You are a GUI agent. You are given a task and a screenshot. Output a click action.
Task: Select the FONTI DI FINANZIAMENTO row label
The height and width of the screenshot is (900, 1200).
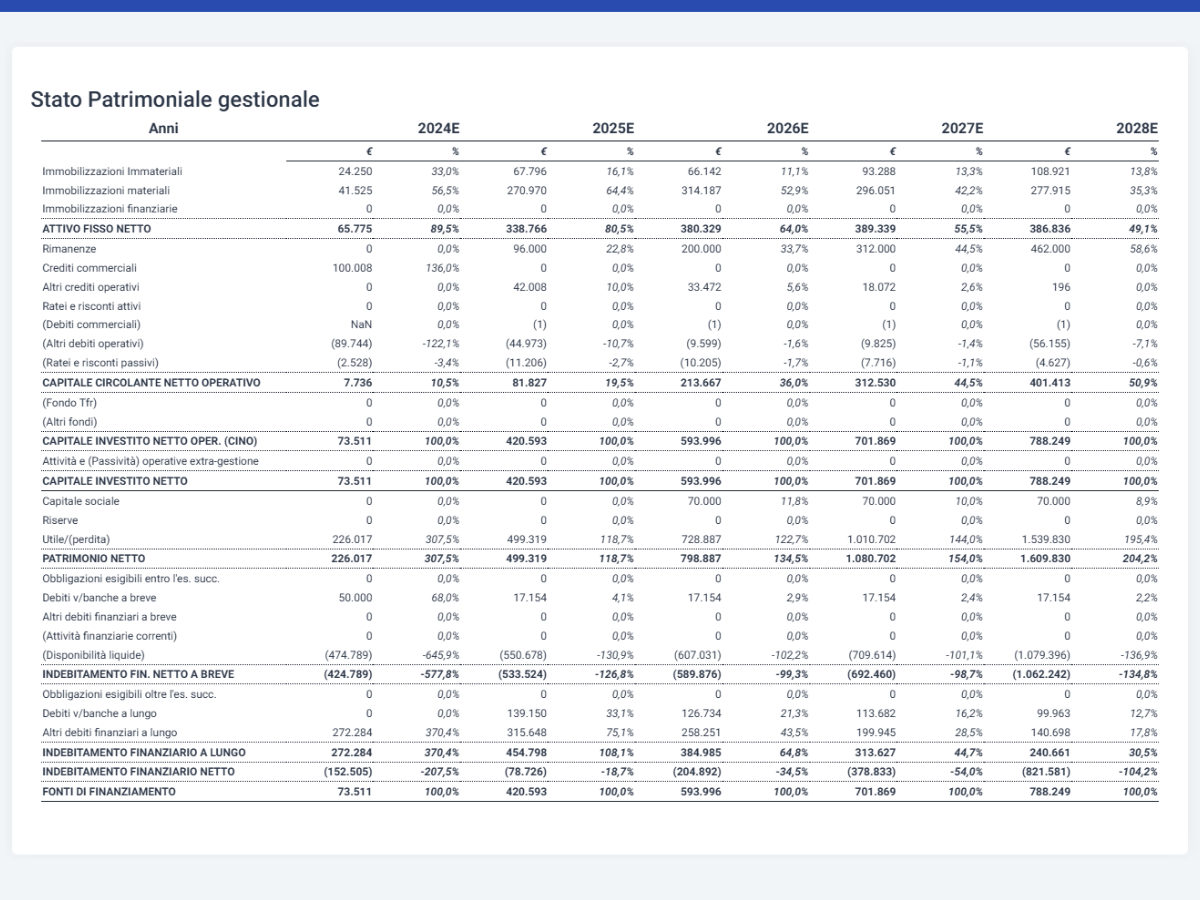(x=109, y=791)
